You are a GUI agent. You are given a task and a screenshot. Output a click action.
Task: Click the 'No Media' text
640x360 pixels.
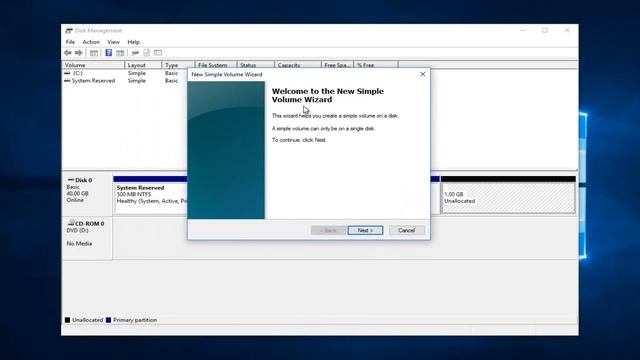(79, 244)
